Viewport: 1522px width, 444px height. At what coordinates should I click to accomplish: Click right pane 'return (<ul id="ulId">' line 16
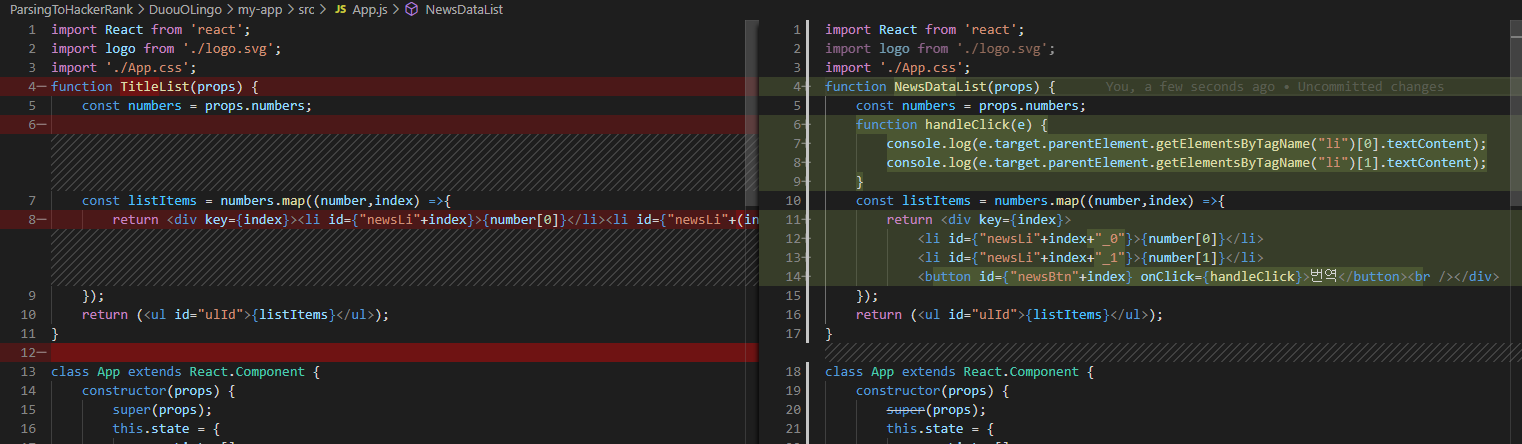click(1010, 315)
